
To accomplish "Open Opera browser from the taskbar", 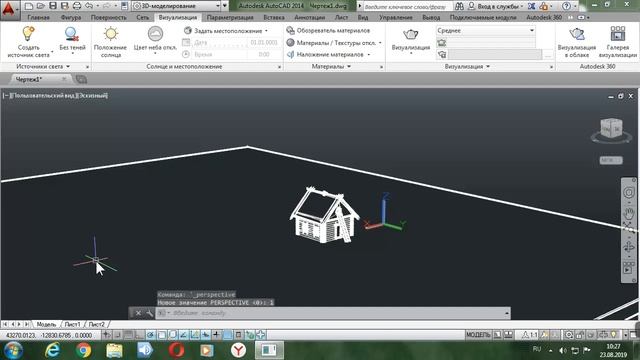I will 176,350.
